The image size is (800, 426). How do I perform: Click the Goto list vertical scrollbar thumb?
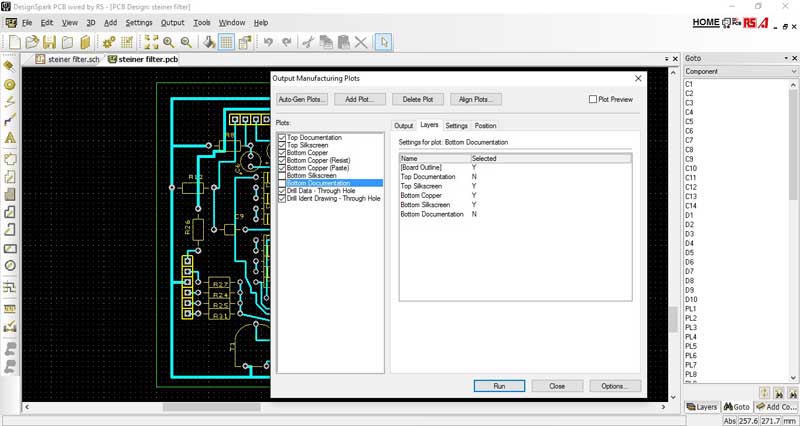coord(793,144)
